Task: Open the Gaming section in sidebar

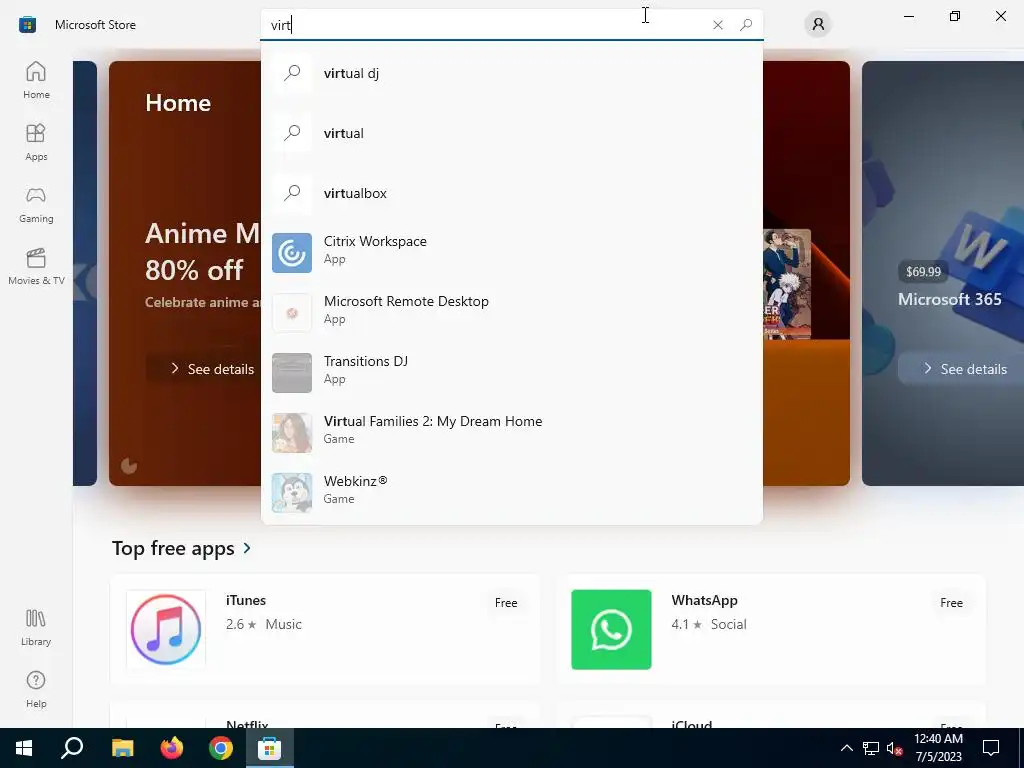Action: [36, 204]
